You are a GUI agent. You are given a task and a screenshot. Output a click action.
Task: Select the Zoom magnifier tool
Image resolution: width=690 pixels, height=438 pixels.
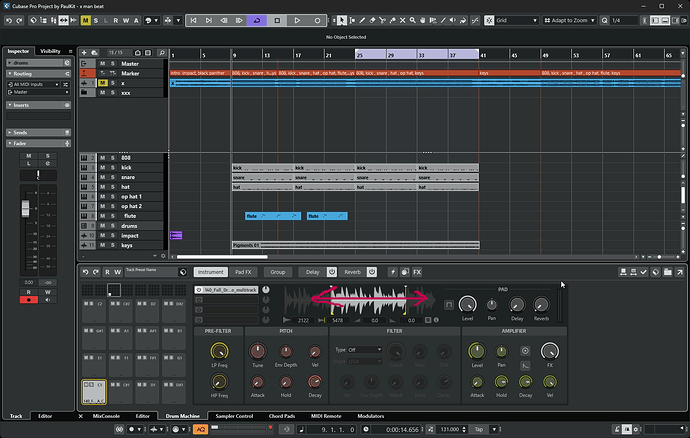coord(413,20)
